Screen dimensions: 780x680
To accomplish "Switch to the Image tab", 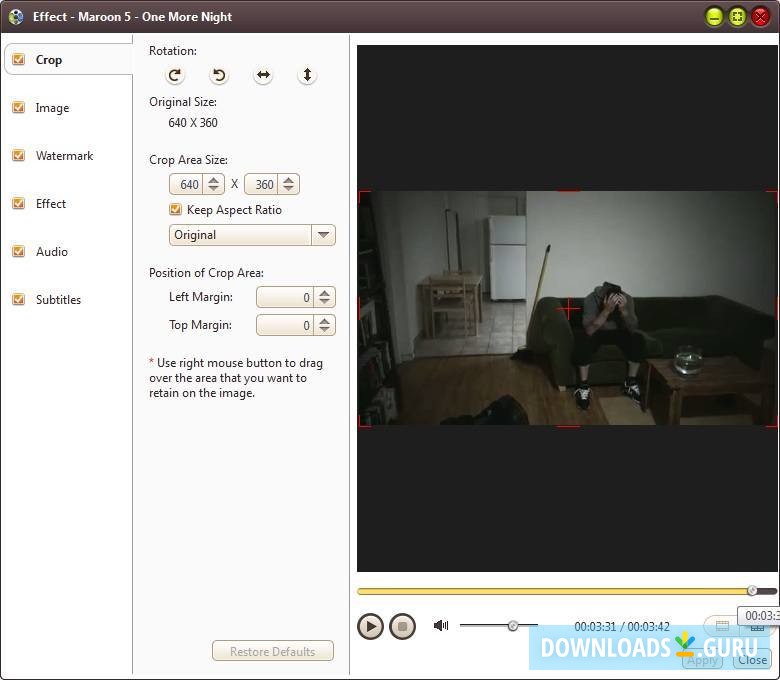I will [52, 108].
